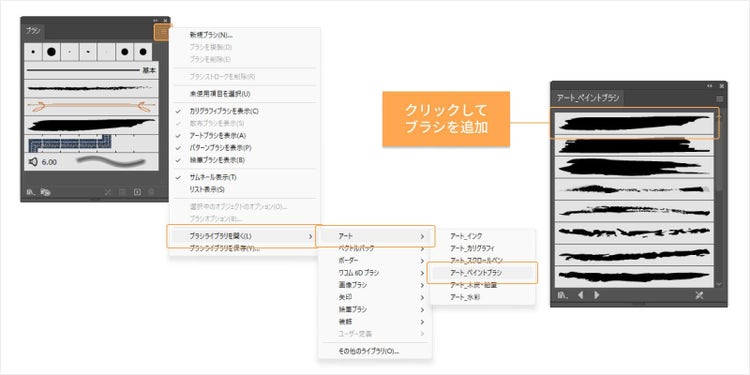Open アート_木炭・鉛筆 brush library

(473, 285)
